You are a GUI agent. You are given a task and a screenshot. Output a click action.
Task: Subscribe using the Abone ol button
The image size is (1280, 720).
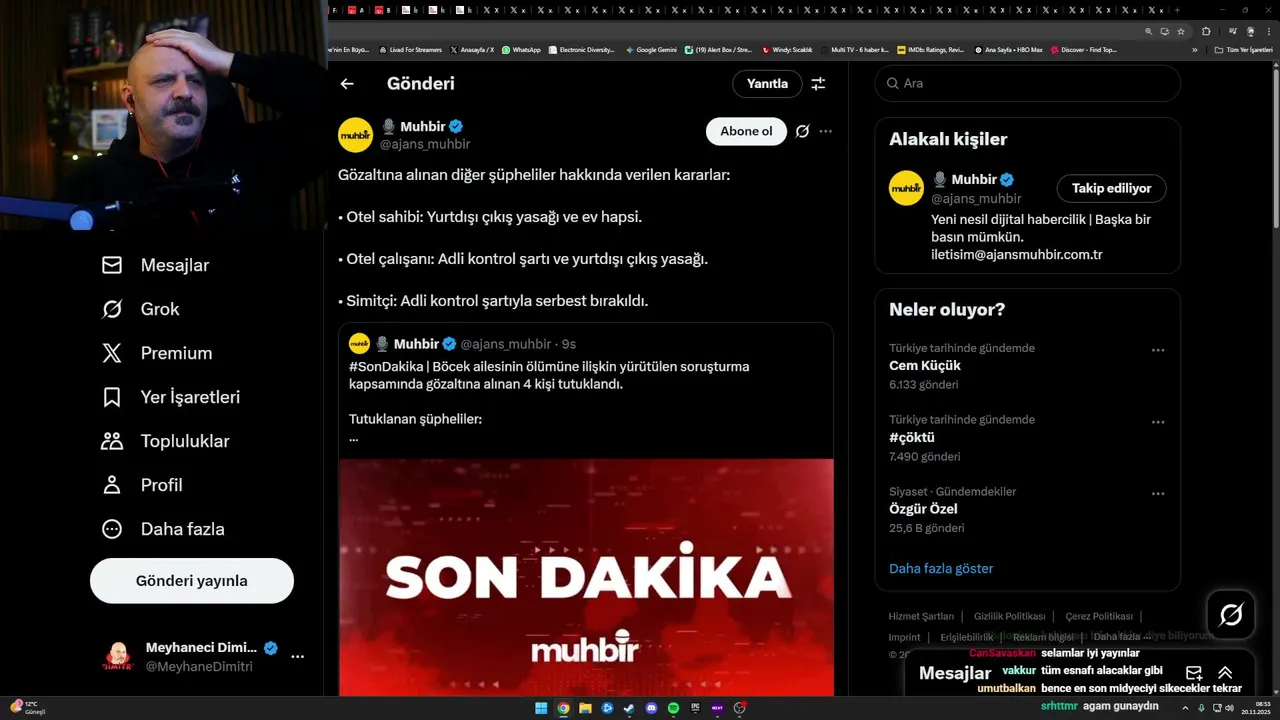(746, 131)
